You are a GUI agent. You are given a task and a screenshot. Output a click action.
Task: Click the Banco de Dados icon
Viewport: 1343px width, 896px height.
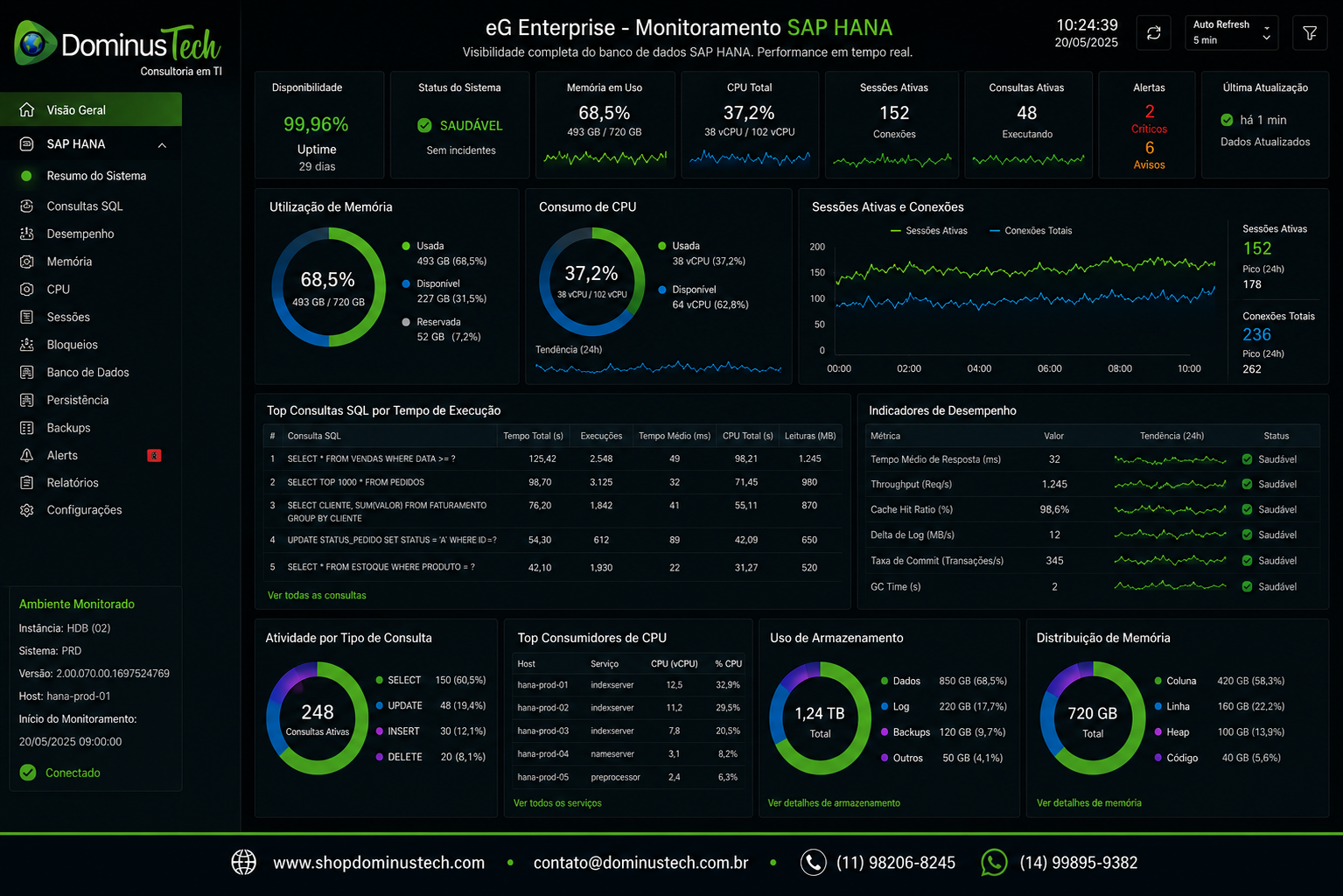click(27, 373)
